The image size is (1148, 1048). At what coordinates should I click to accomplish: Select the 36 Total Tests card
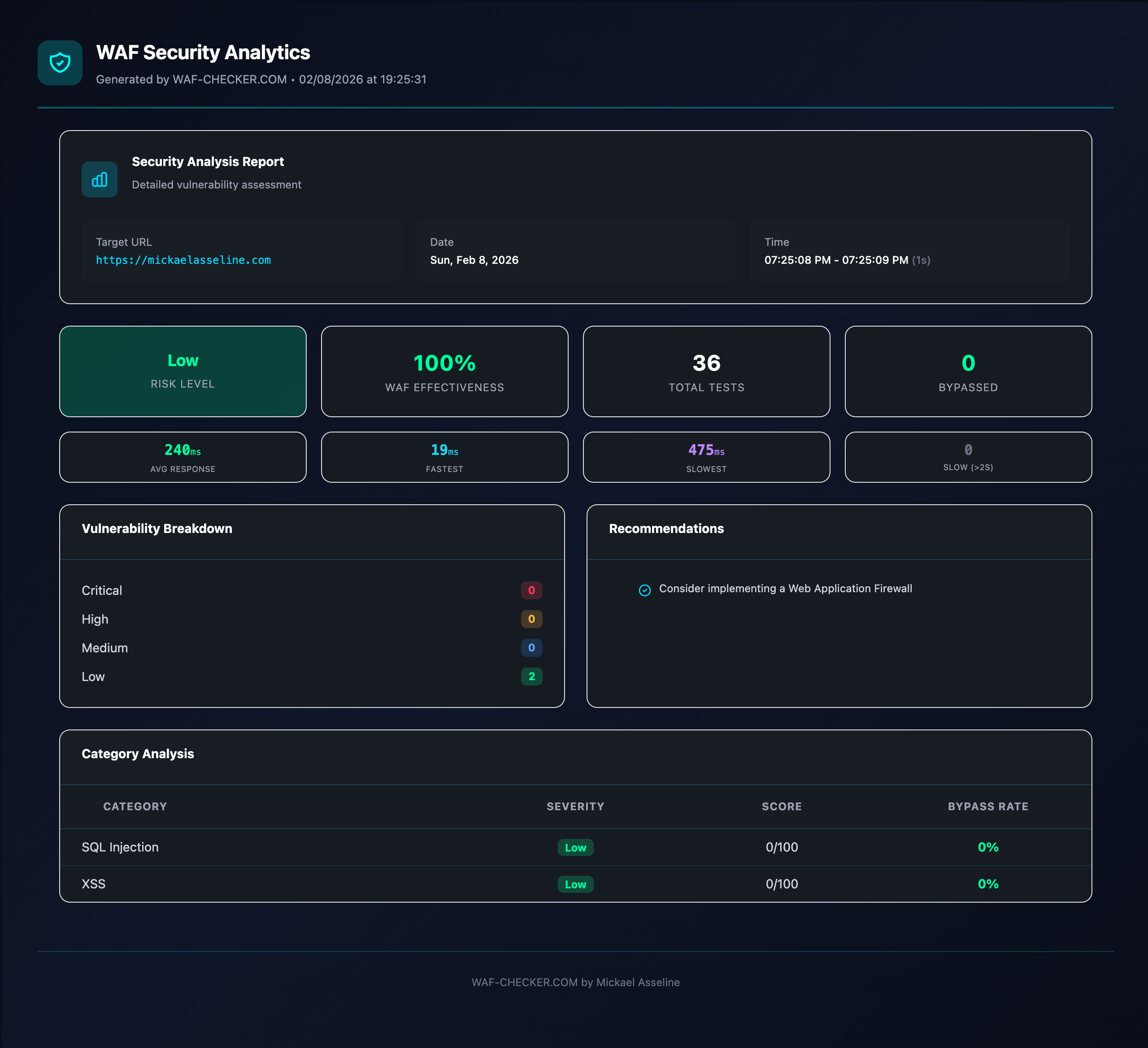tap(706, 371)
